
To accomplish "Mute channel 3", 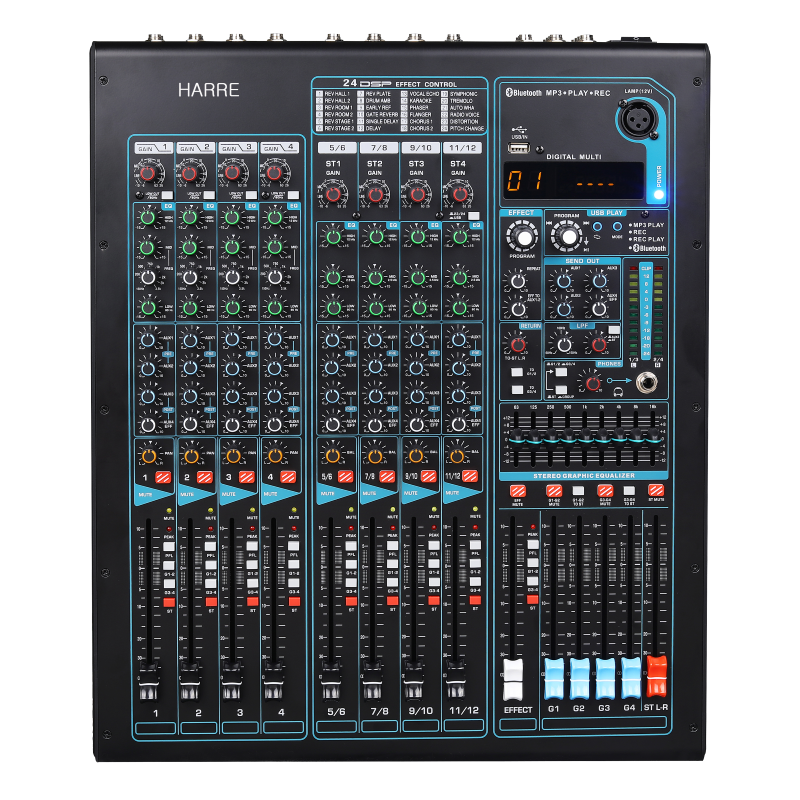I will click(x=246, y=476).
